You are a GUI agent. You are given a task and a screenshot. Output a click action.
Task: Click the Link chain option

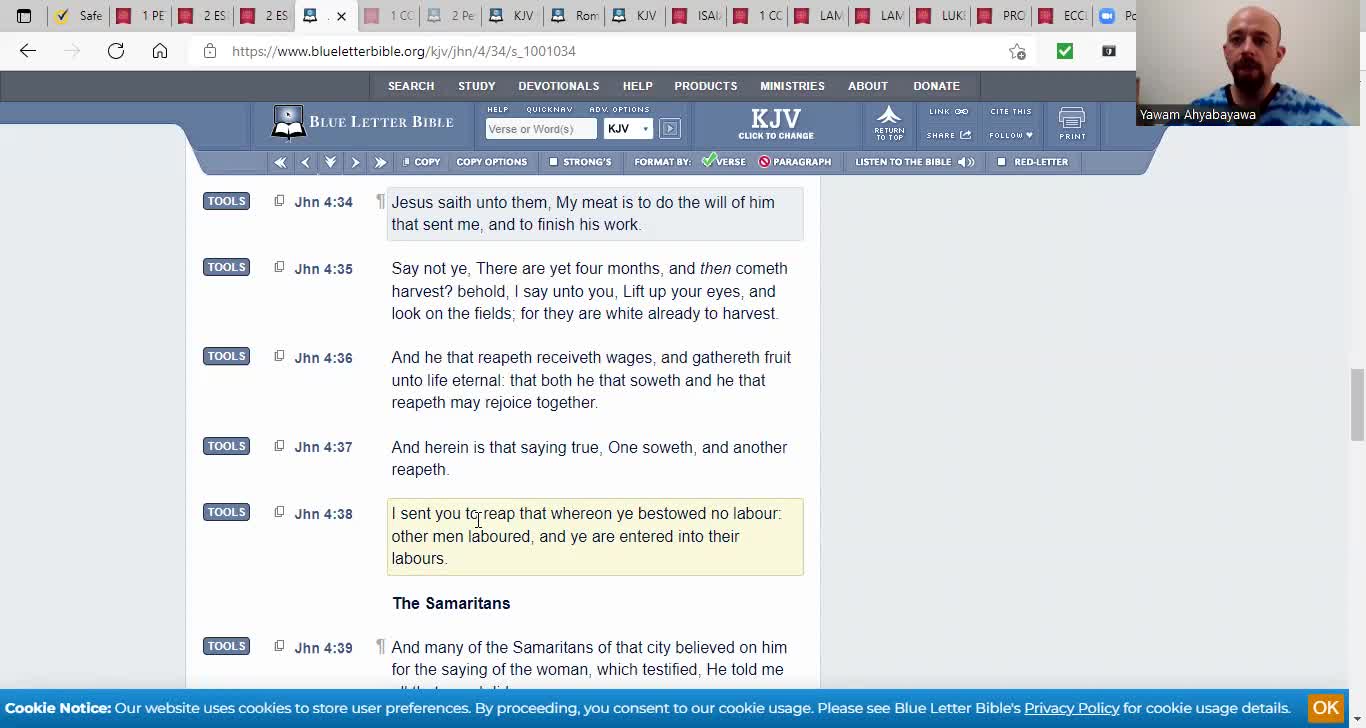click(x=948, y=112)
